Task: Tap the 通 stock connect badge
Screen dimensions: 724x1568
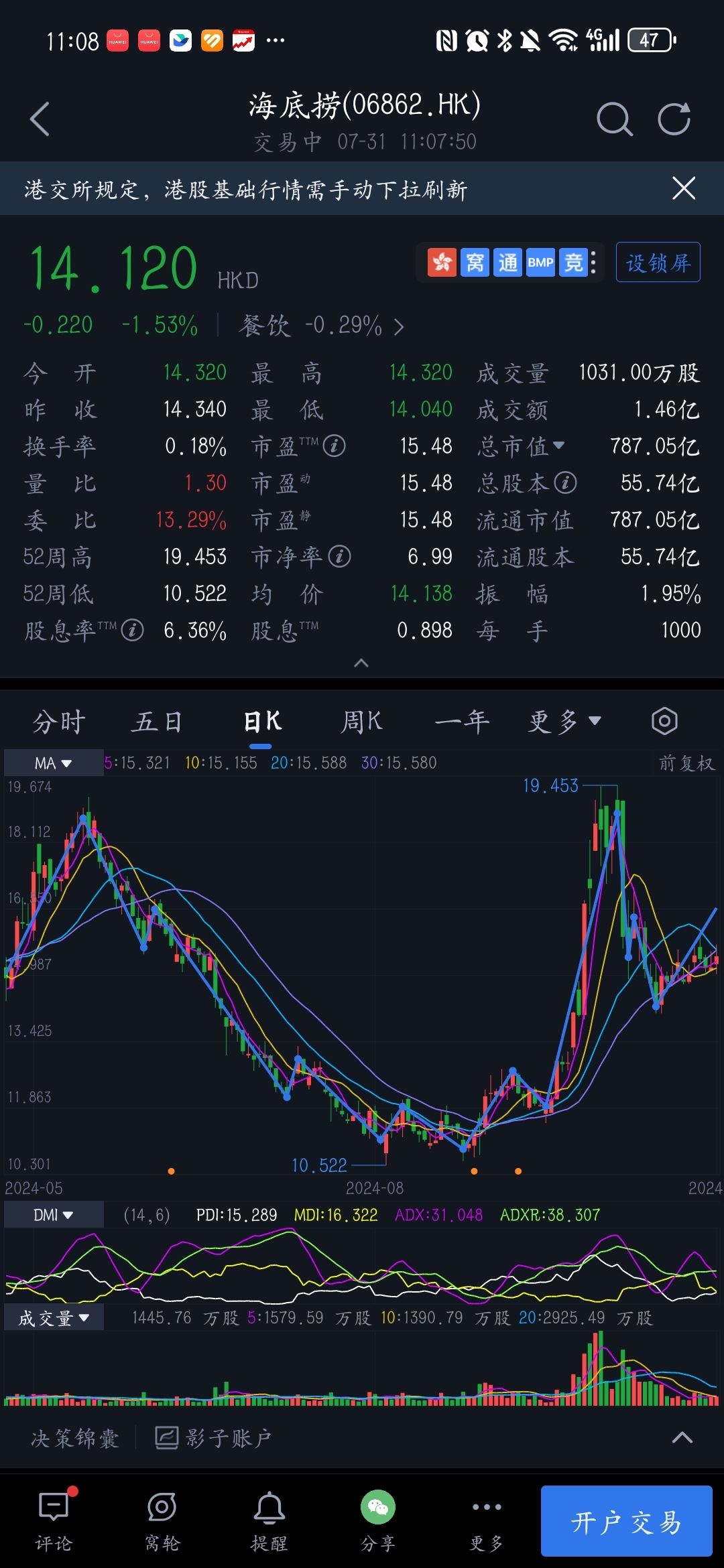Action: coord(508,263)
